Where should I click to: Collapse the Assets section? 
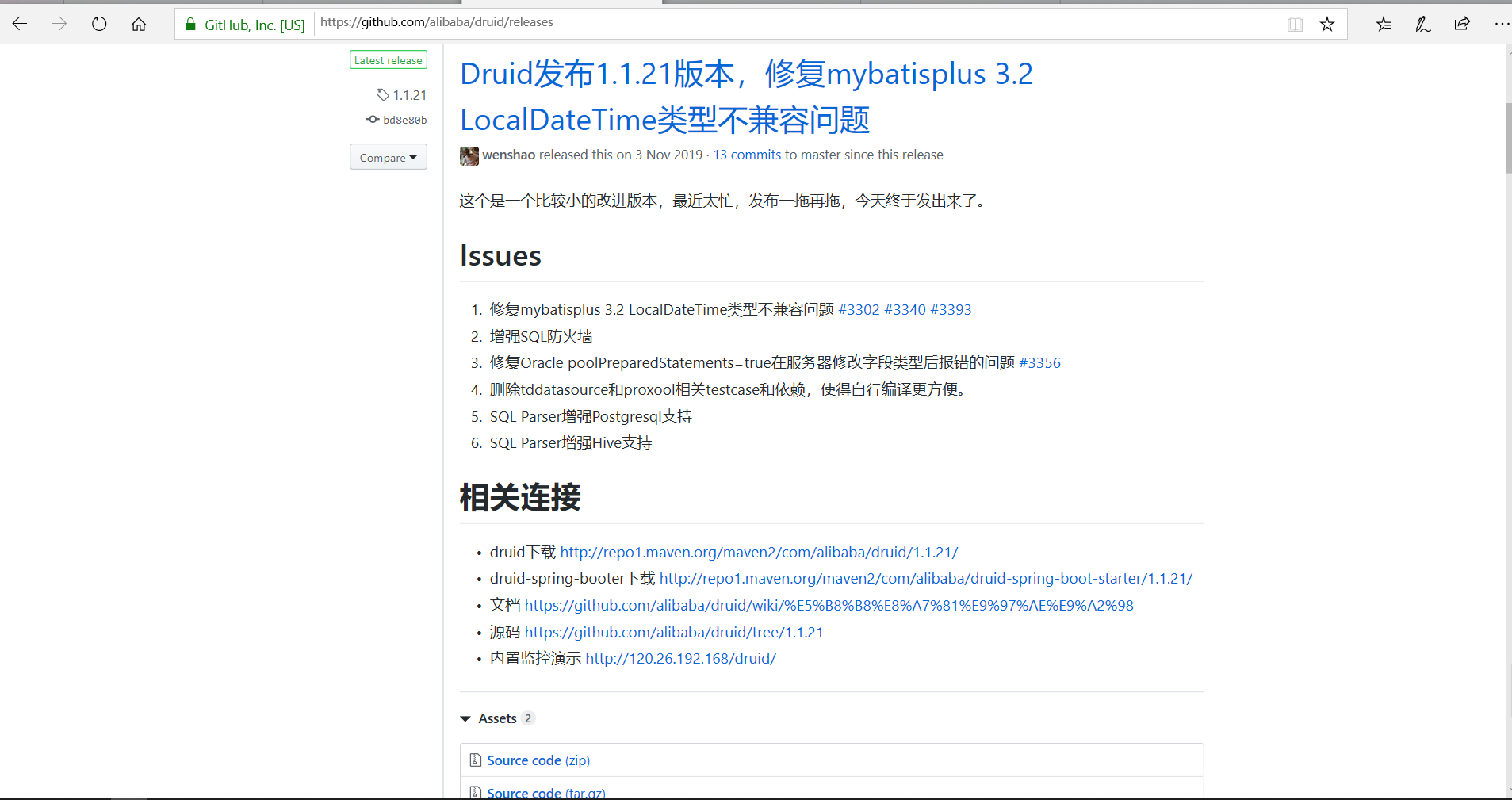[x=466, y=718]
